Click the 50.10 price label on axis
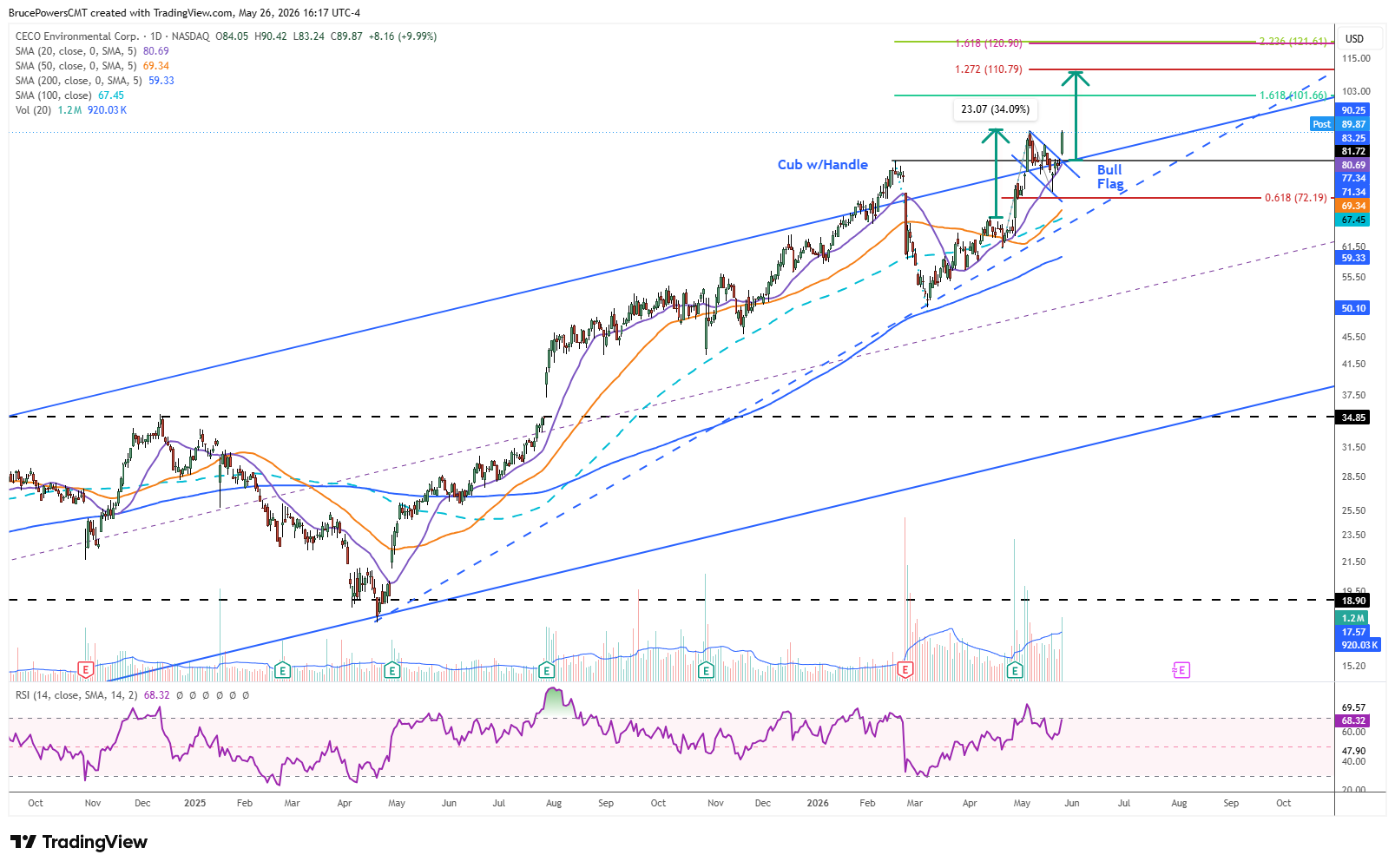 (1353, 308)
